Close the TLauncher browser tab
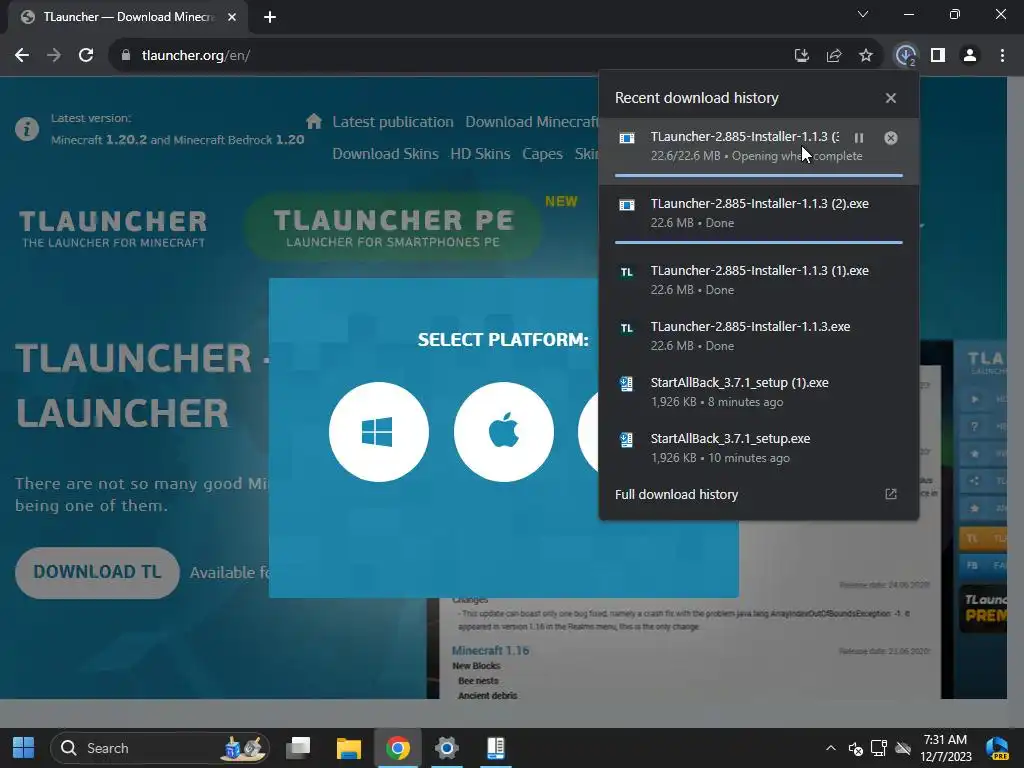This screenshot has width=1024, height=768. click(232, 17)
